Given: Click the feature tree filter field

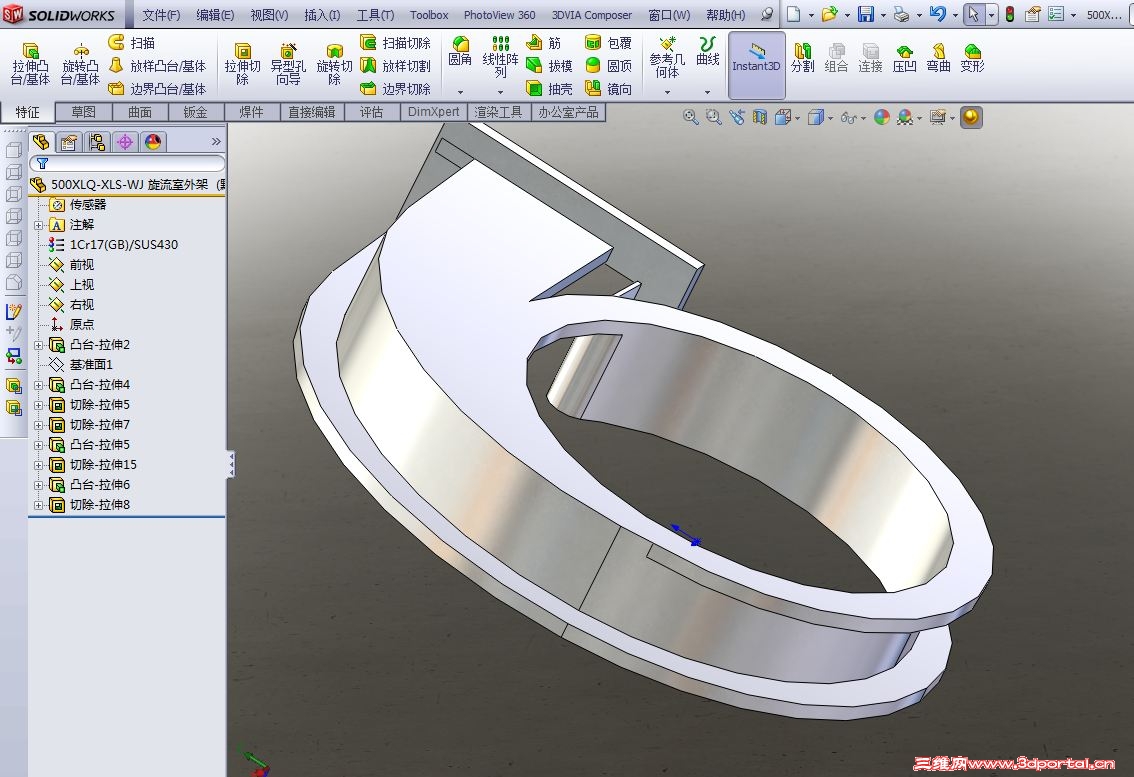Looking at the screenshot, I should [127, 164].
